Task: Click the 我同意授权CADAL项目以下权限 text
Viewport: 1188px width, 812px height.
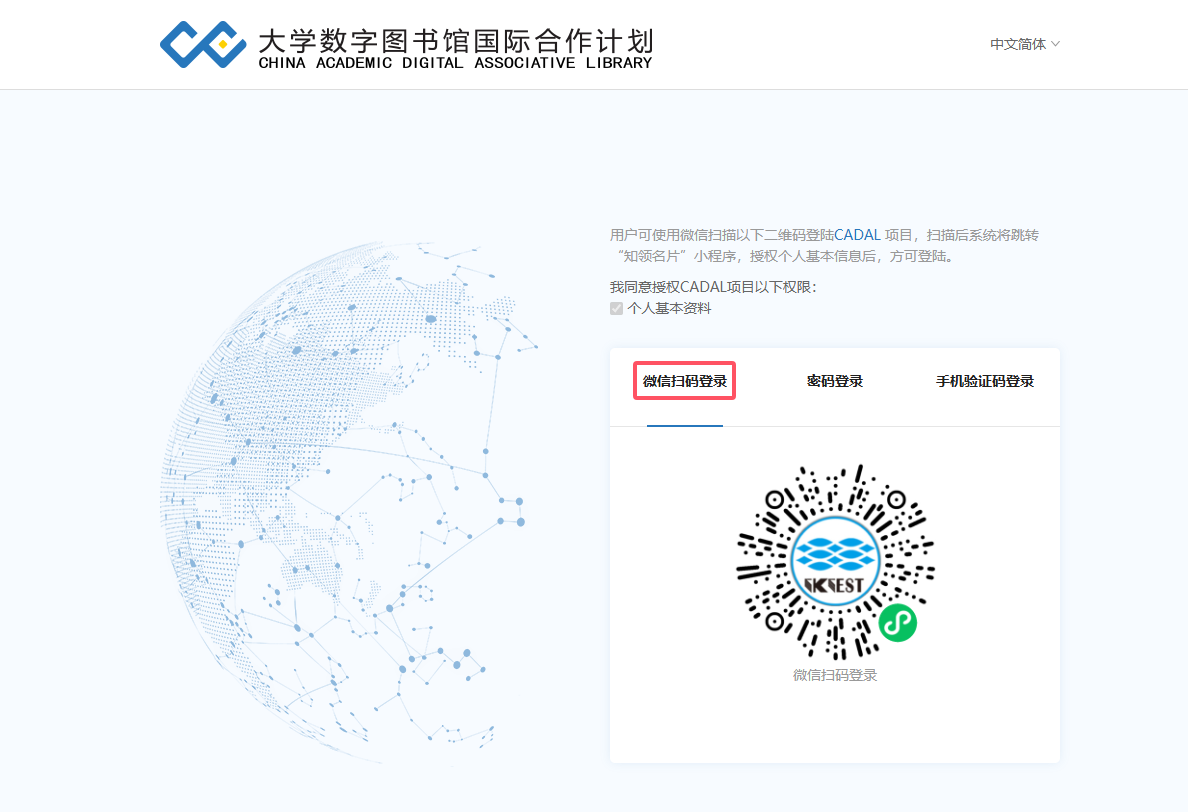Action: (713, 287)
